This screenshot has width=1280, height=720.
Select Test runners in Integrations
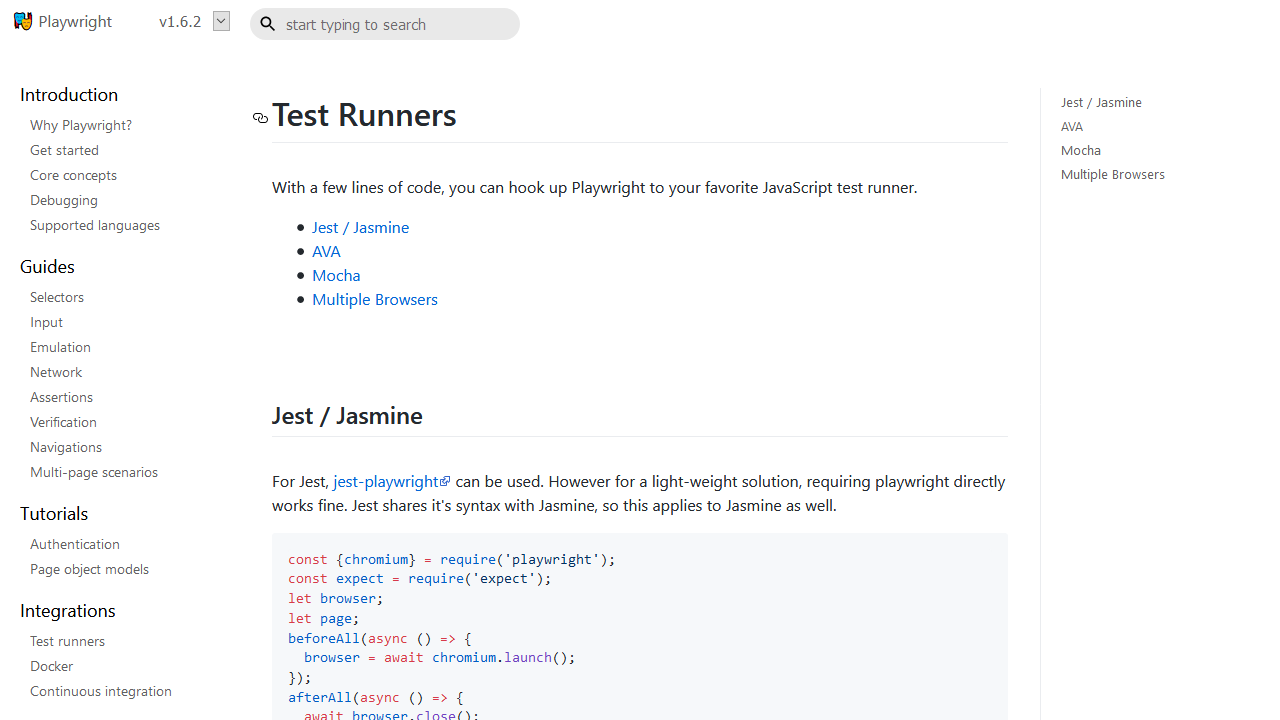67,641
